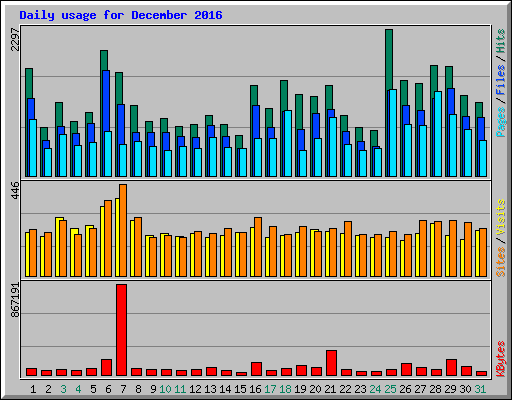This screenshot has width=512, height=400.
Task: Click day label 6 on the x-axis
Action: (108, 389)
